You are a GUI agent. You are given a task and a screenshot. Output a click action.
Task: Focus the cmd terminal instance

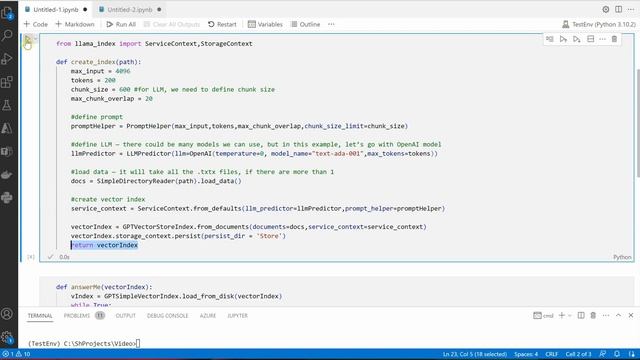coord(543,316)
